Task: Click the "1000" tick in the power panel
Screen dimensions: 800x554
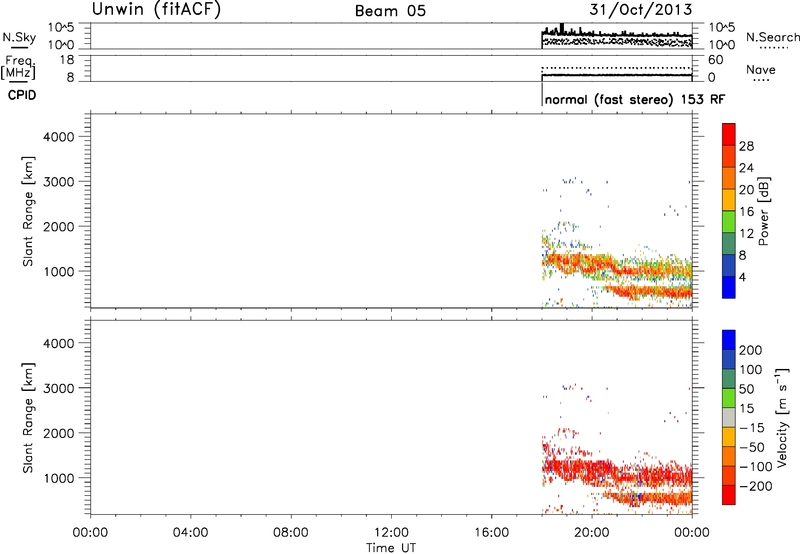Action: coord(59,271)
